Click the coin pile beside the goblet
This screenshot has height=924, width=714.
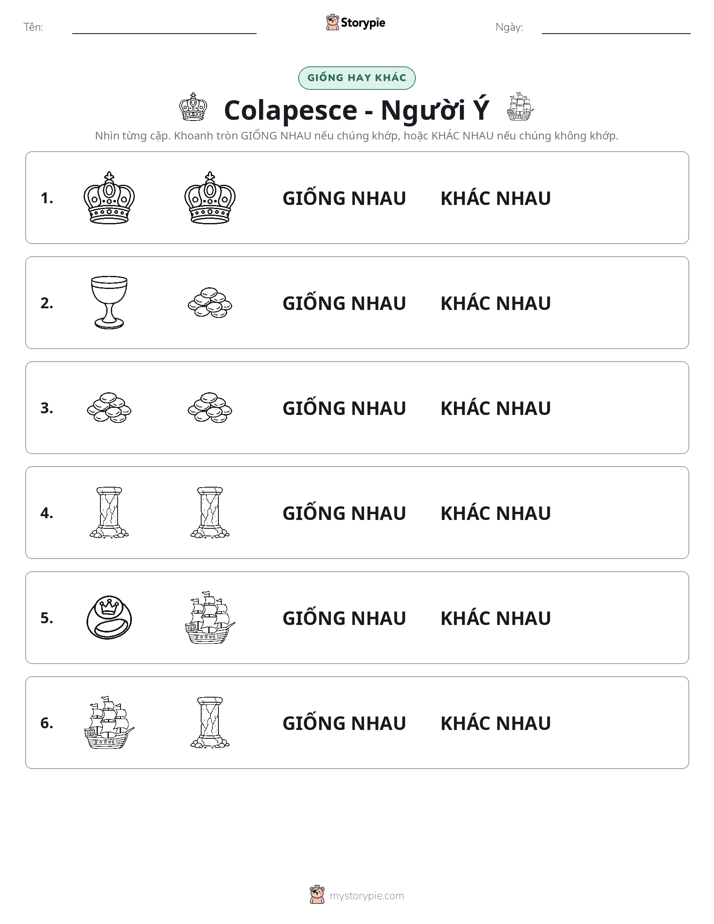coord(210,303)
